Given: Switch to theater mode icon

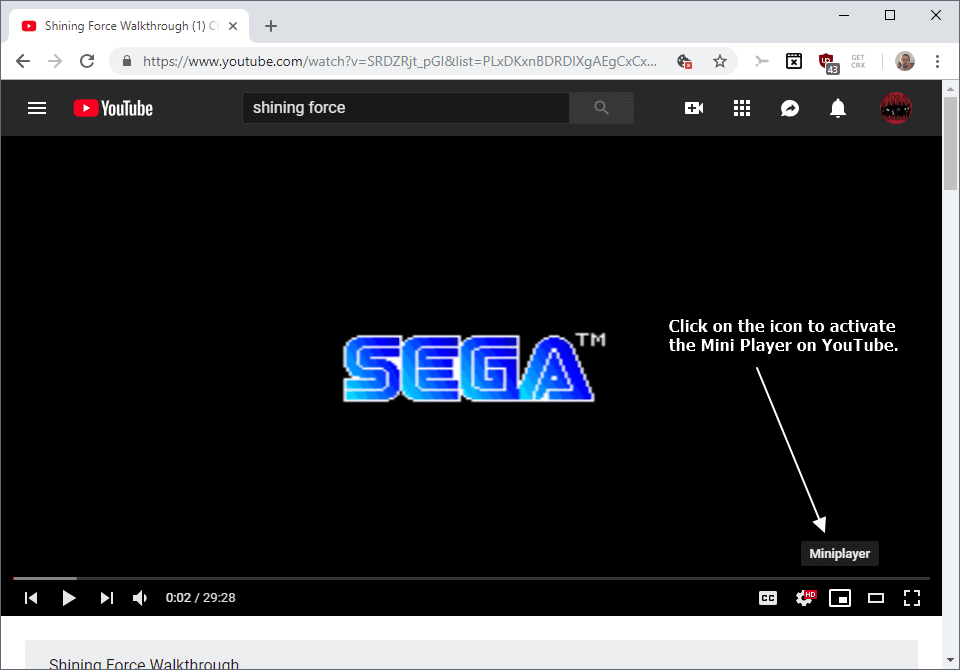Looking at the screenshot, I should tap(876, 597).
